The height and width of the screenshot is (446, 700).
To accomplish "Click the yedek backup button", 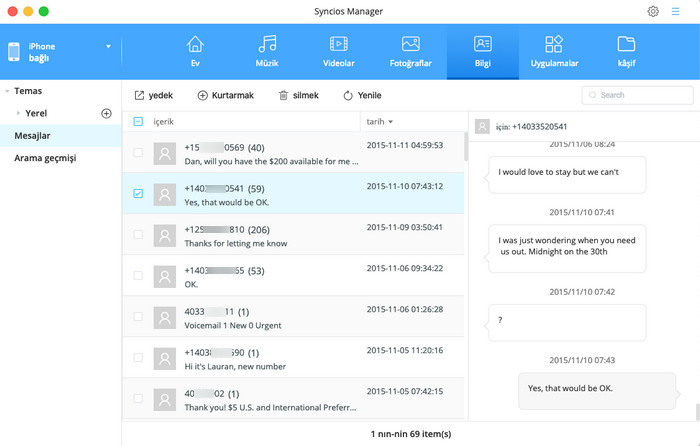I will click(154, 95).
